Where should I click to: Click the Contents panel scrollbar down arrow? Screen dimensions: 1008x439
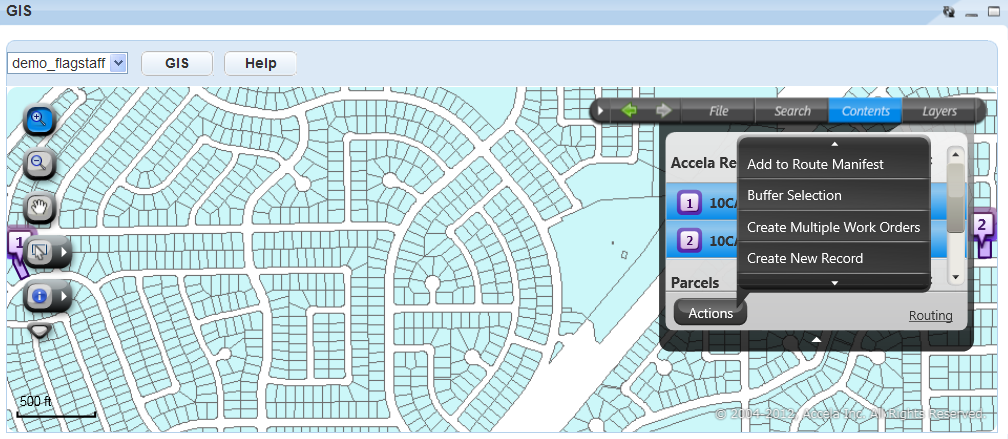click(955, 276)
